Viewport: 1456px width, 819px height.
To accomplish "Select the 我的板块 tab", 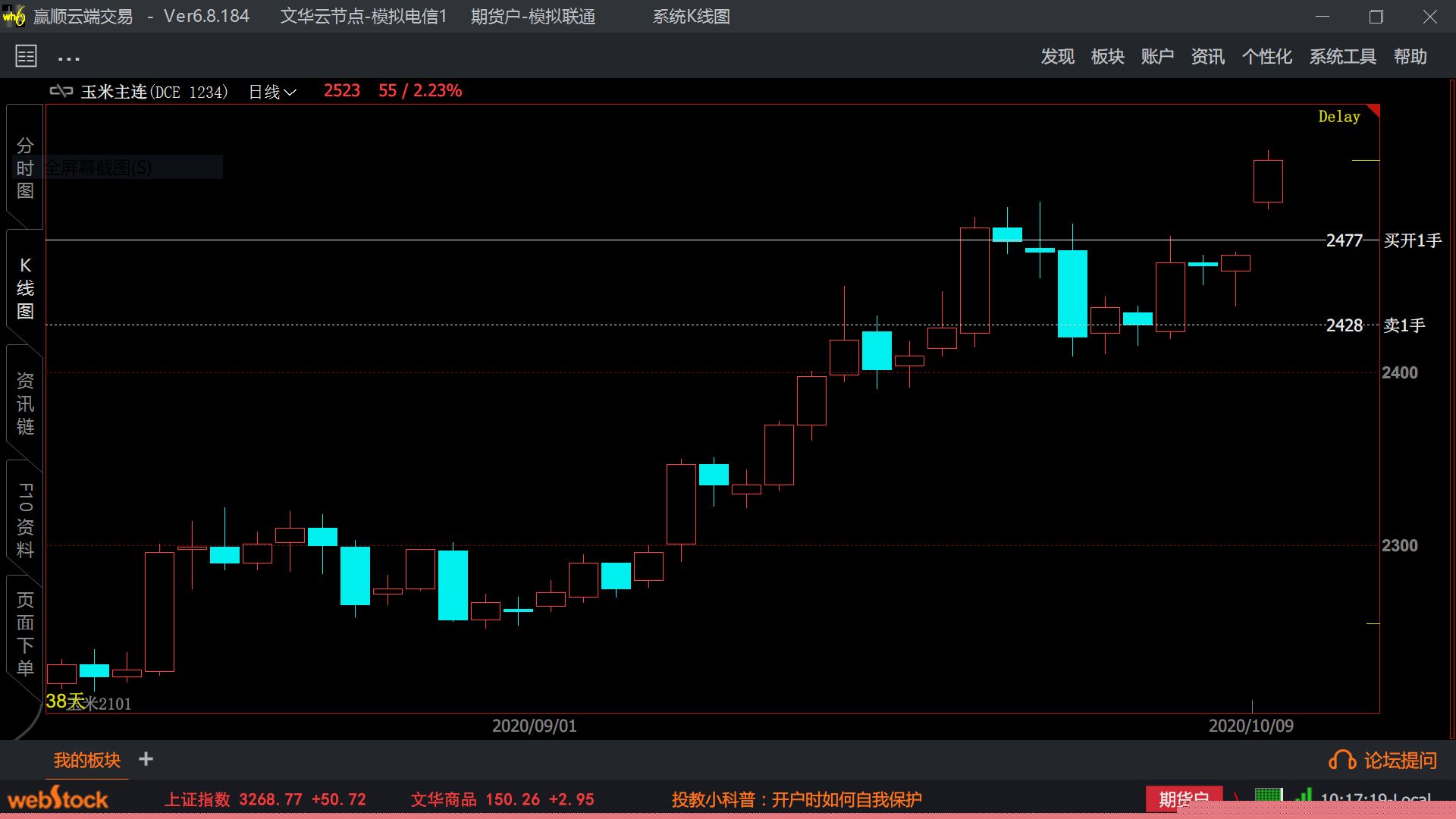I will pyautogui.click(x=87, y=760).
